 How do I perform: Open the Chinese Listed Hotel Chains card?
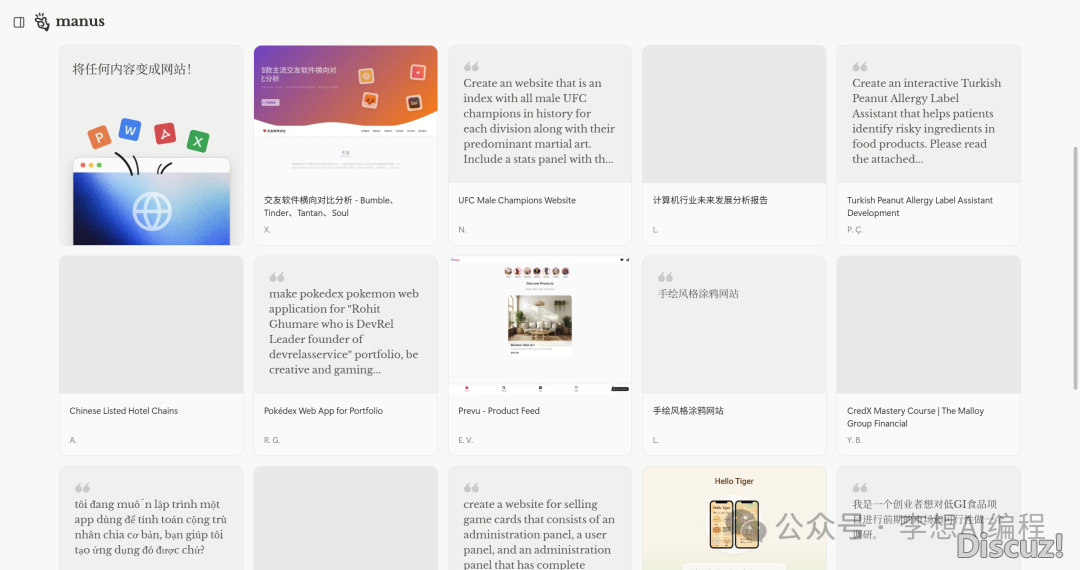point(124,411)
